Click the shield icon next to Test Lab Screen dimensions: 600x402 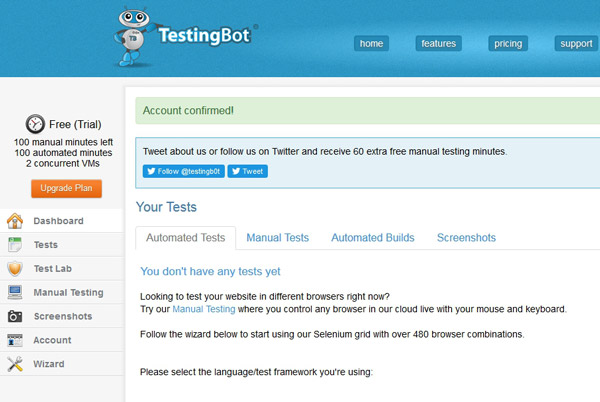point(15,269)
